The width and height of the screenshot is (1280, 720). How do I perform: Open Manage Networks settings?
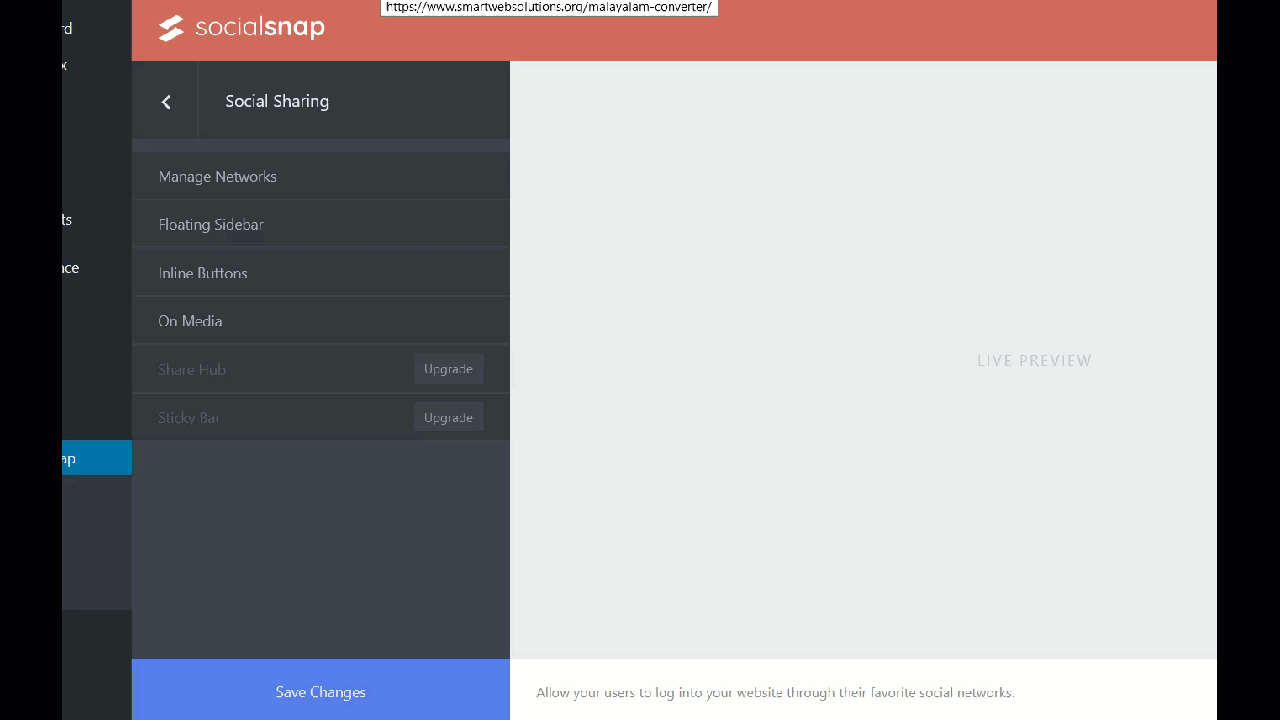tap(218, 177)
